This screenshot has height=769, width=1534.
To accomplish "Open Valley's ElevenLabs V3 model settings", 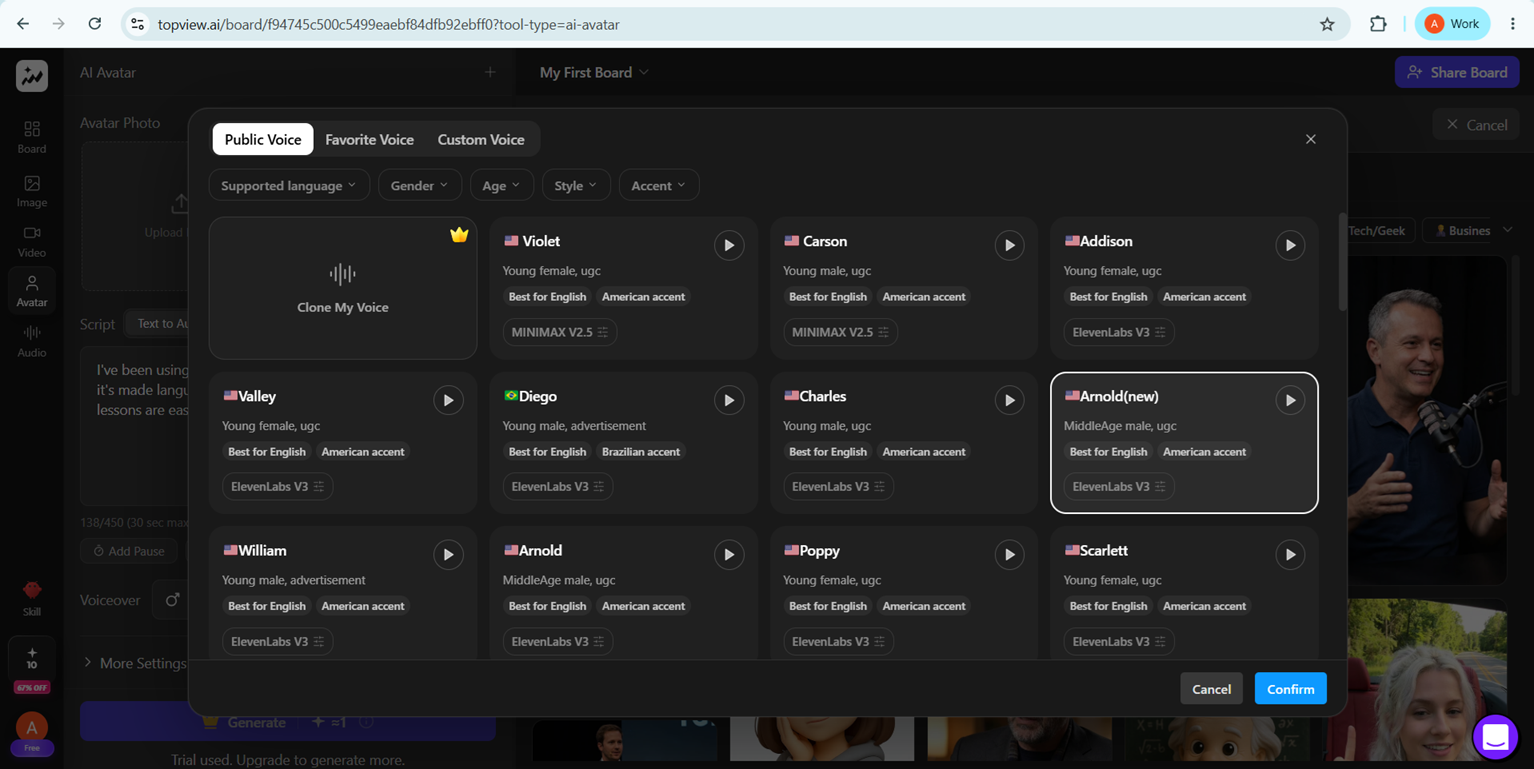I will [x=277, y=487].
